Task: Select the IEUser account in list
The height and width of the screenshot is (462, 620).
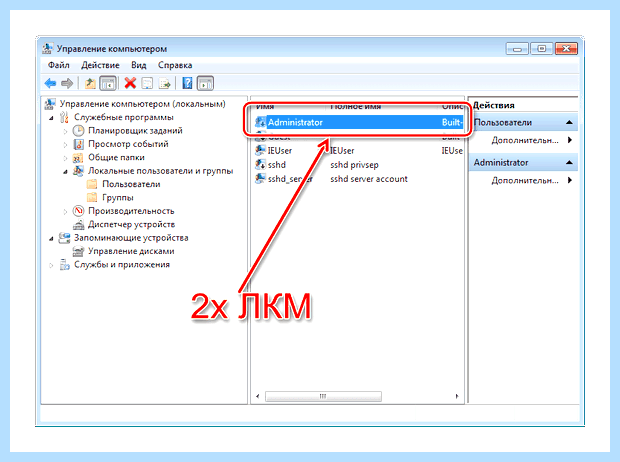Action: 280,151
